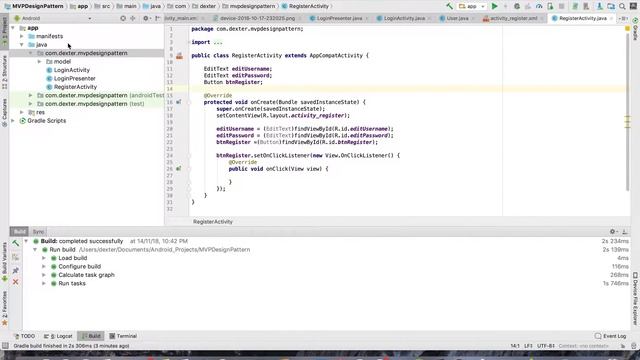Expand the Calculate task graph step

point(44,275)
